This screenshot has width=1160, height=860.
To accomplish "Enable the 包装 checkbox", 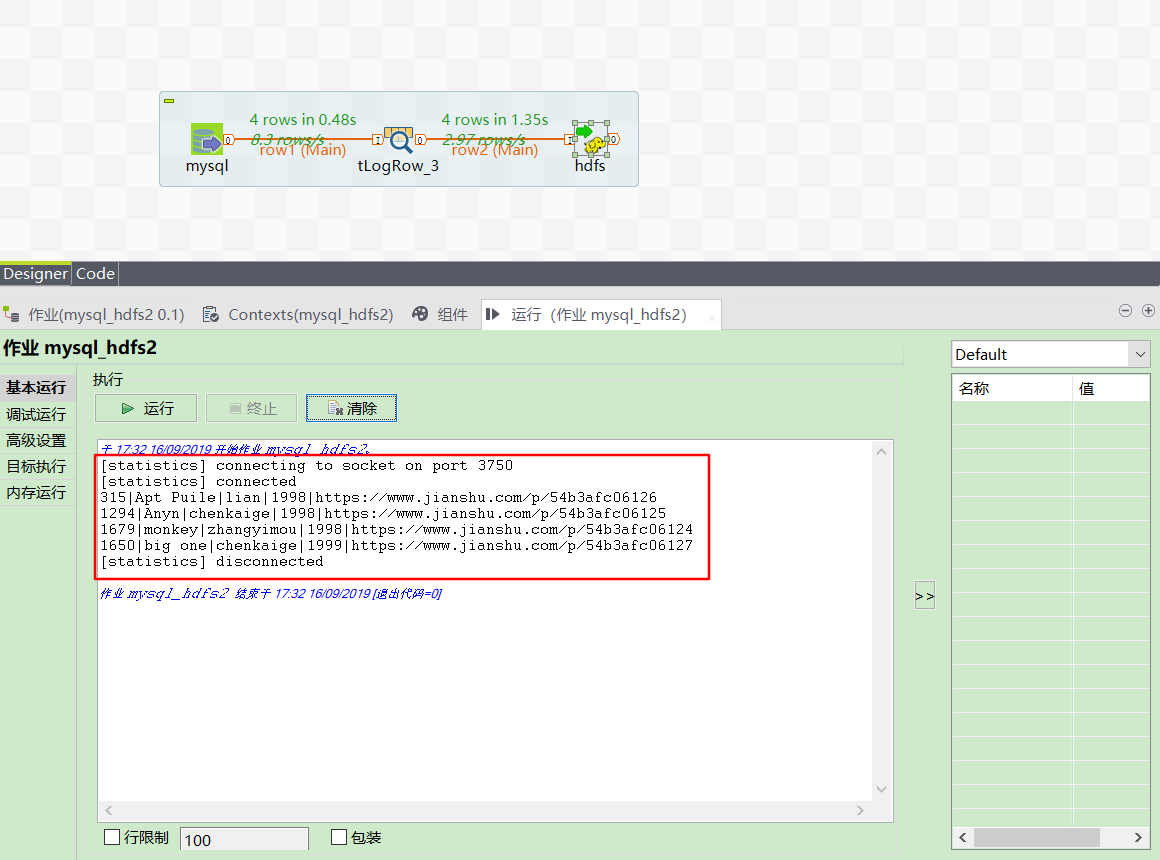I will click(338, 838).
